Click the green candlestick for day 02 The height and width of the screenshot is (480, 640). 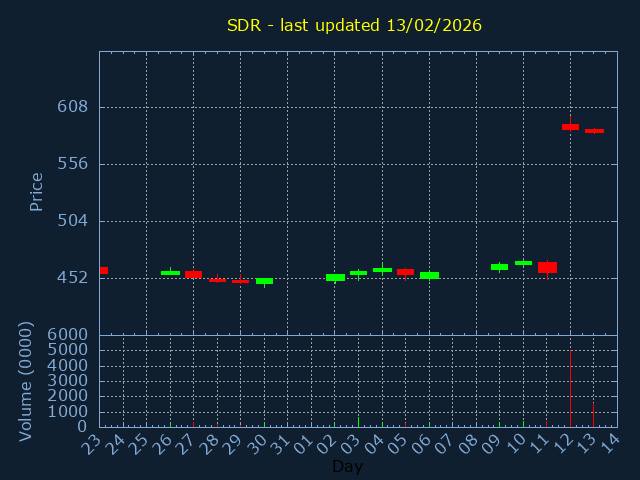[x=335, y=277]
